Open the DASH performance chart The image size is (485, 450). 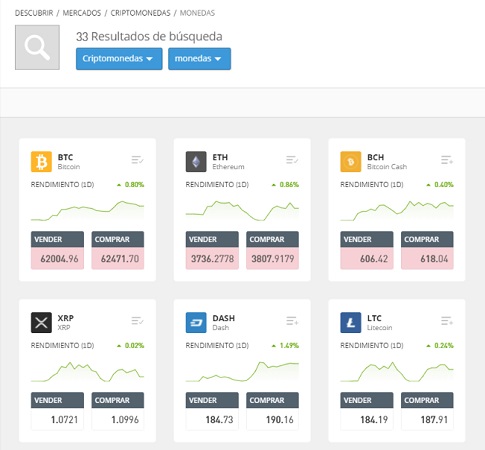242,371
